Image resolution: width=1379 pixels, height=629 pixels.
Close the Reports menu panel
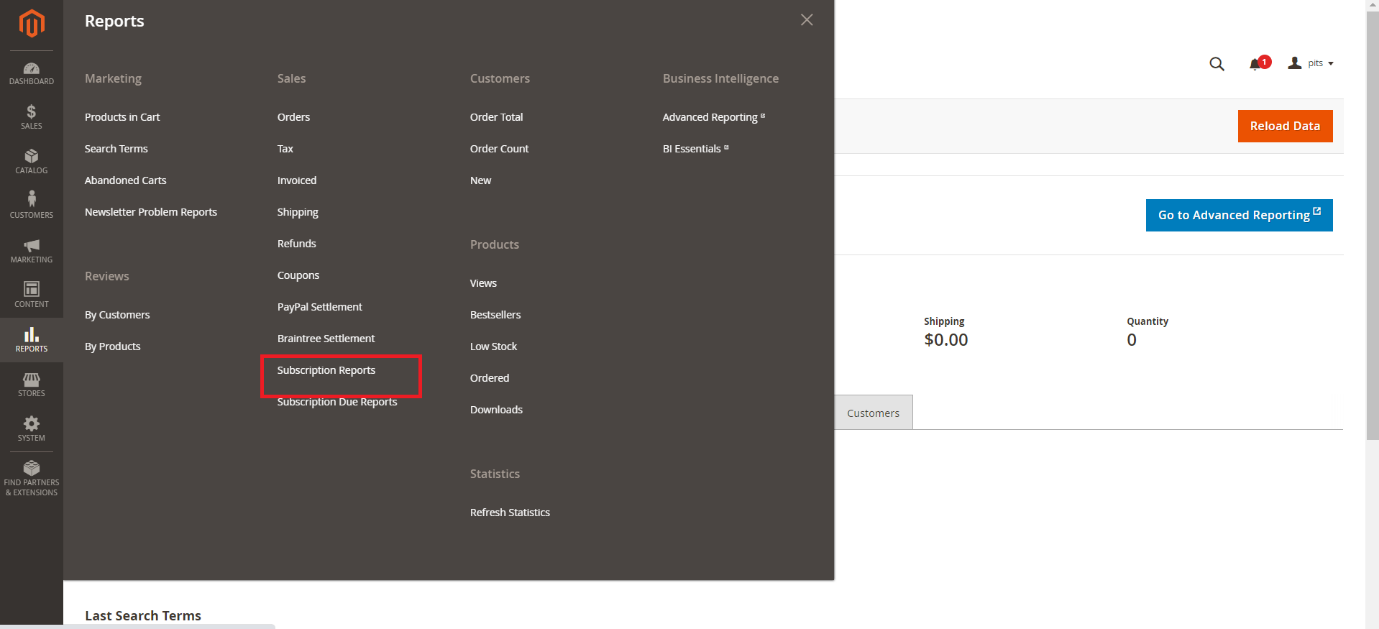pyautogui.click(x=807, y=20)
